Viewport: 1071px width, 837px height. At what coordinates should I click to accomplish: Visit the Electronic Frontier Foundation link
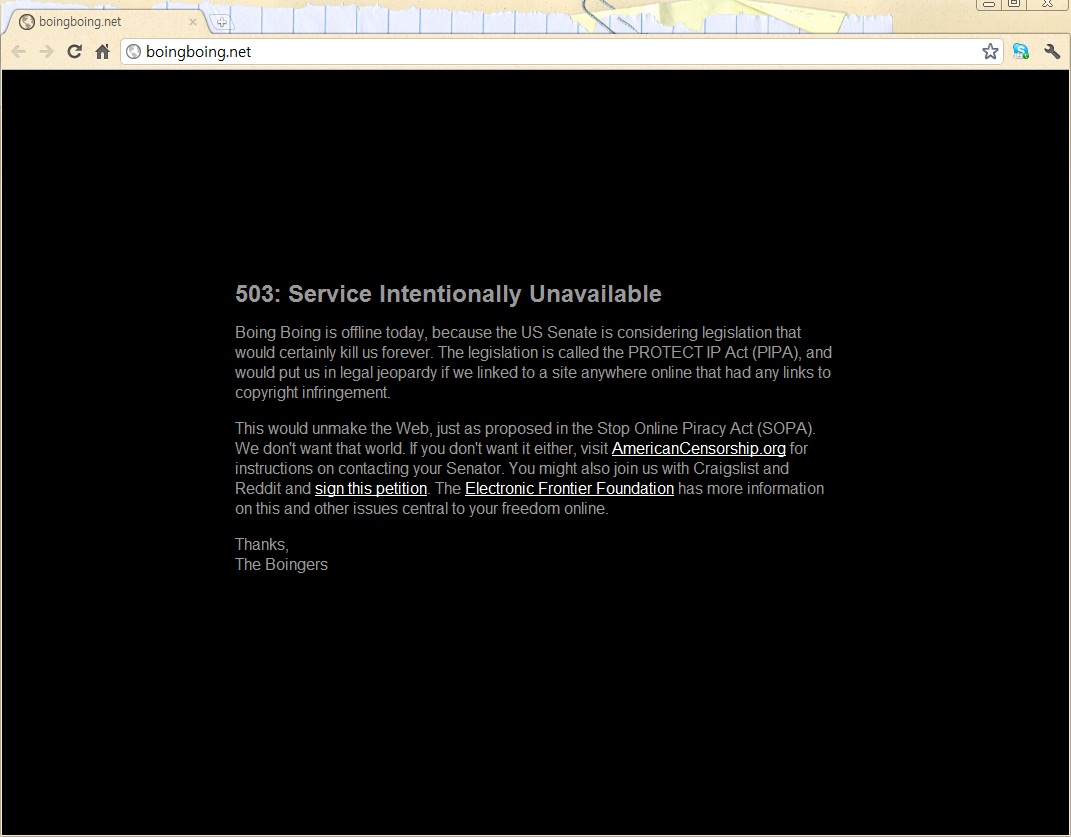pyautogui.click(x=569, y=489)
